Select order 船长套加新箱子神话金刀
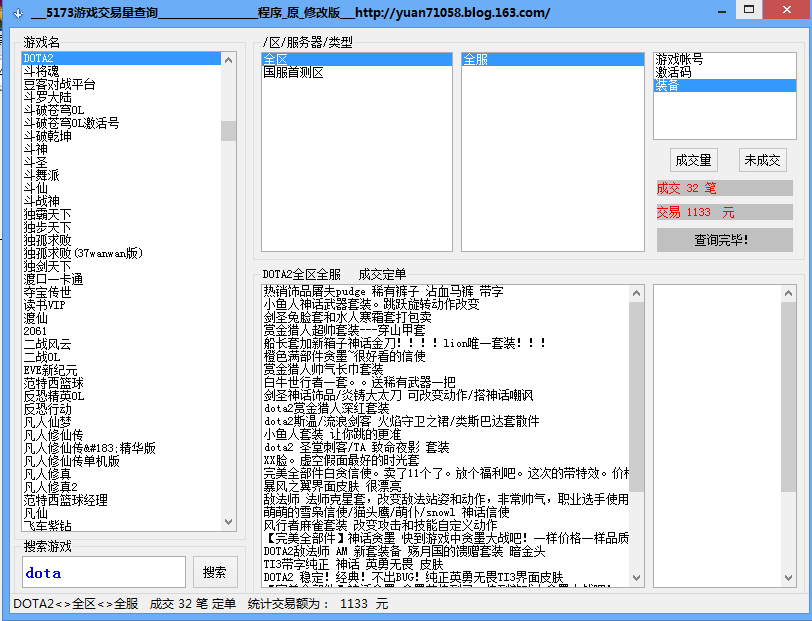 point(445,343)
